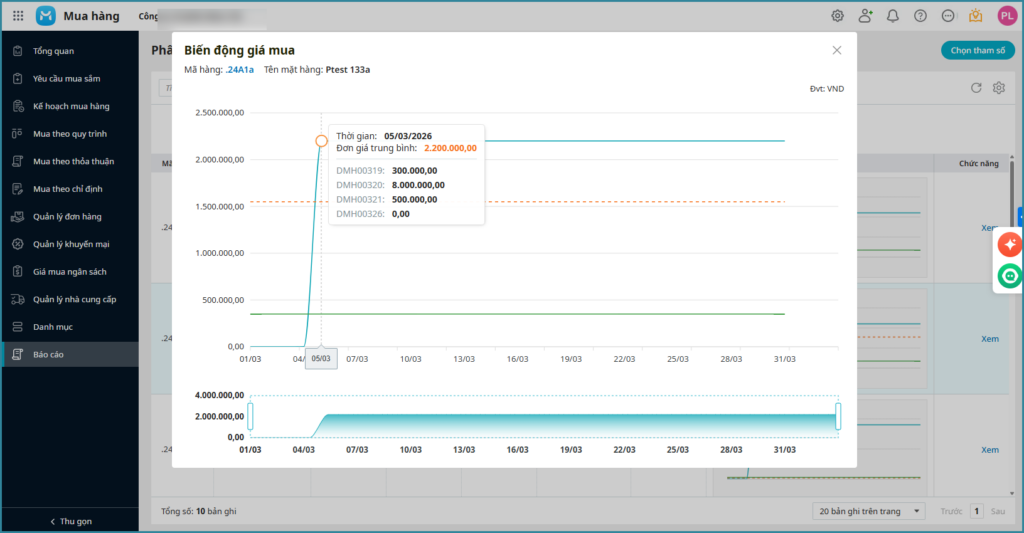Close the Biến động giá mua dialog
This screenshot has width=1024, height=533.
point(837,50)
